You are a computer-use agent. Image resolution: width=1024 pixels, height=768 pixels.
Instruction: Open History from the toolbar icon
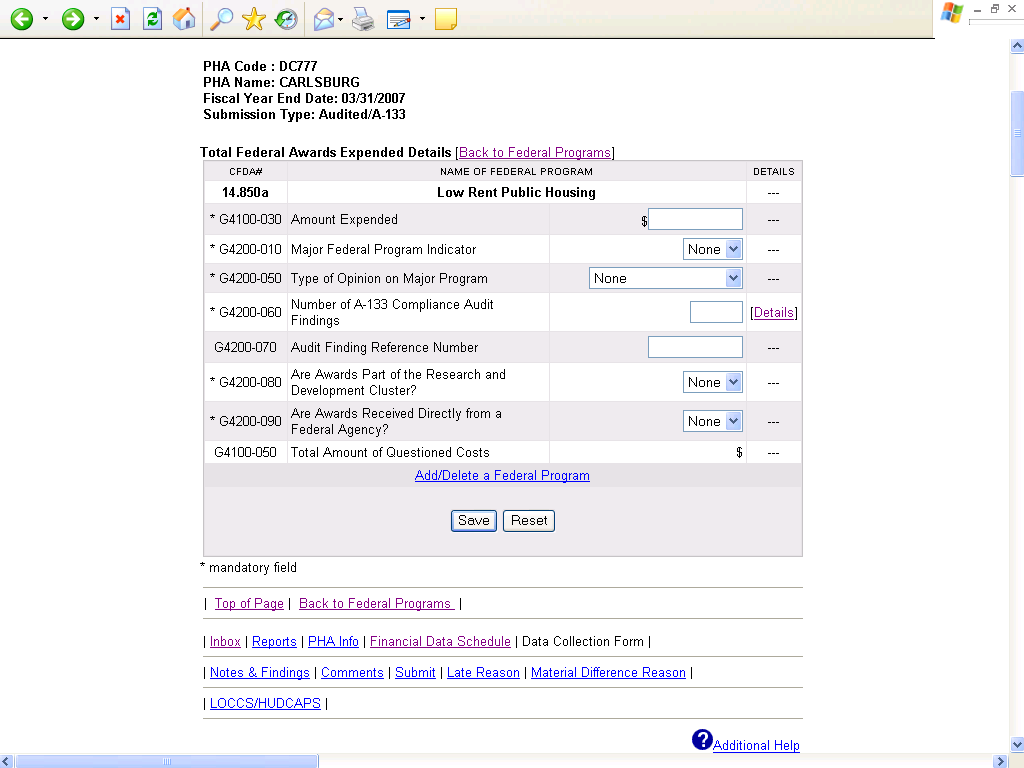click(286, 19)
